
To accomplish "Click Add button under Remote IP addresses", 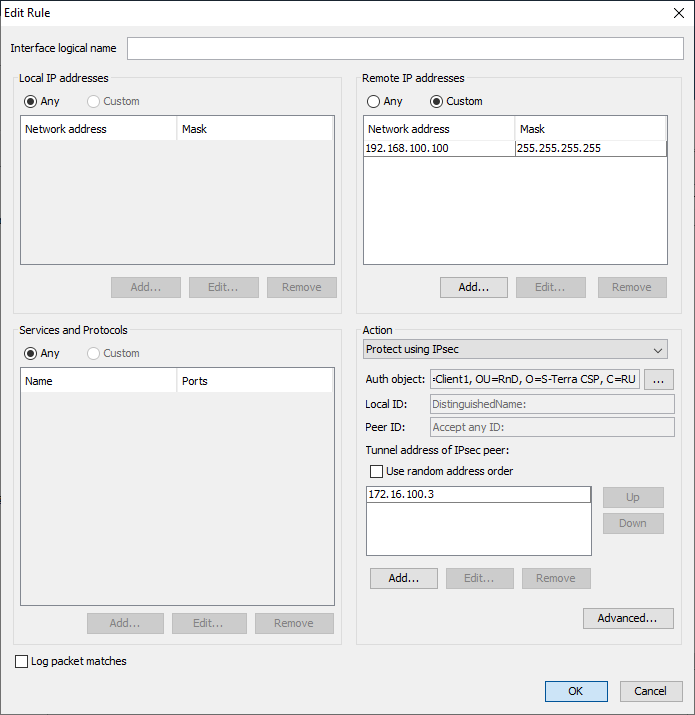I will [x=473, y=287].
